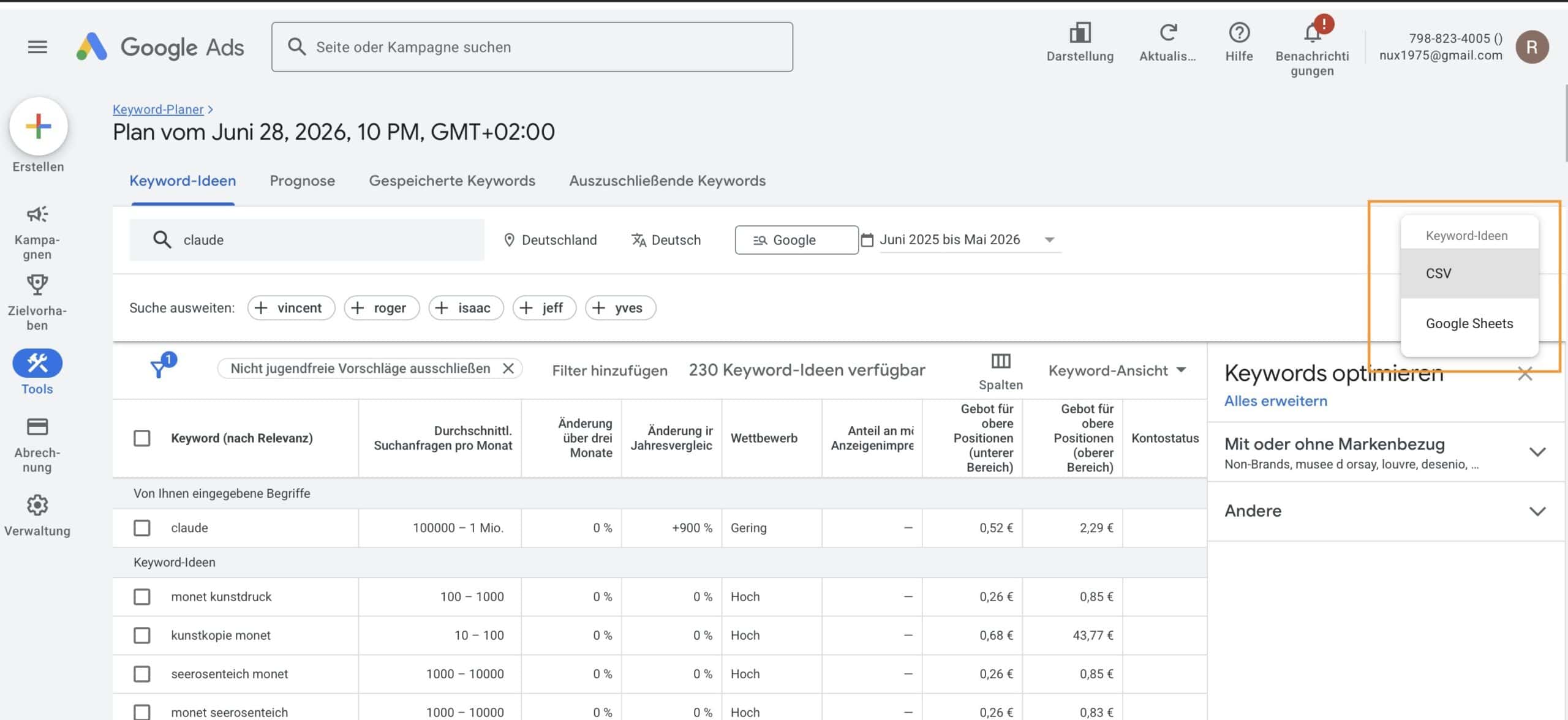Click the Erstellen plus button

pos(38,127)
